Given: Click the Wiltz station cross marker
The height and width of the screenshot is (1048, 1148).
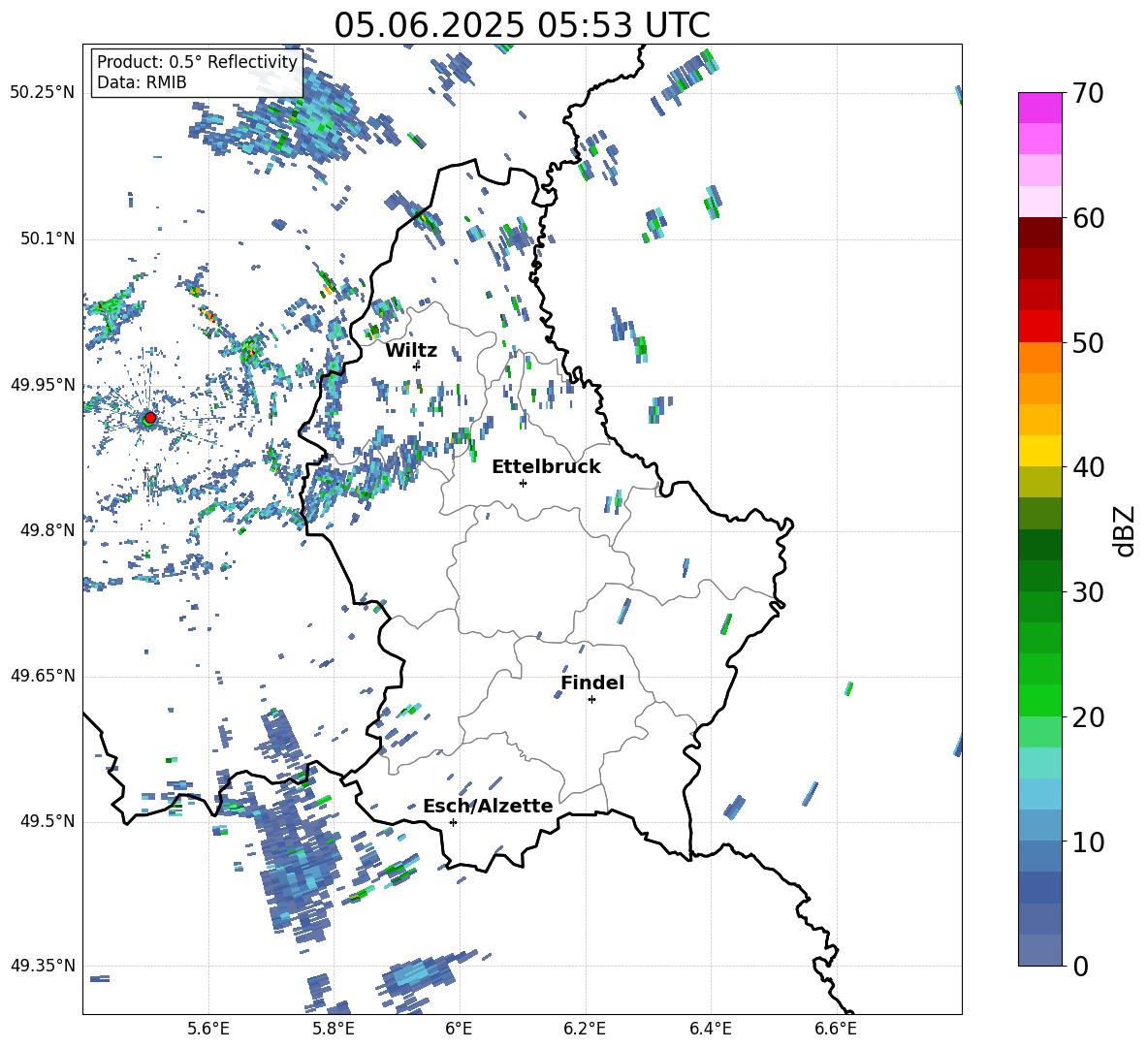Looking at the screenshot, I should [417, 365].
